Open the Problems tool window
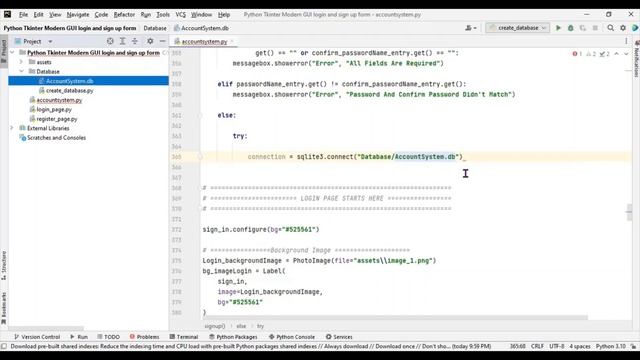Screen dimensions: 640x360 [144, 337]
